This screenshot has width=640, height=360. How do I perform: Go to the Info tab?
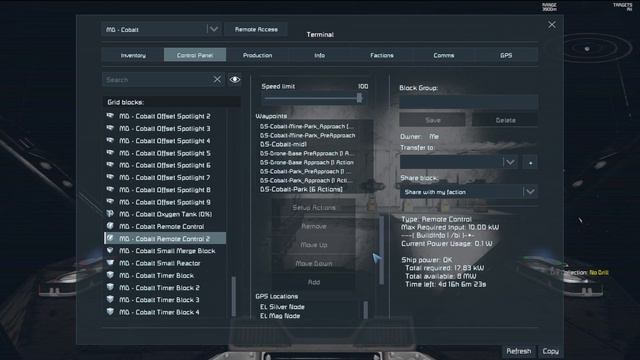320,55
